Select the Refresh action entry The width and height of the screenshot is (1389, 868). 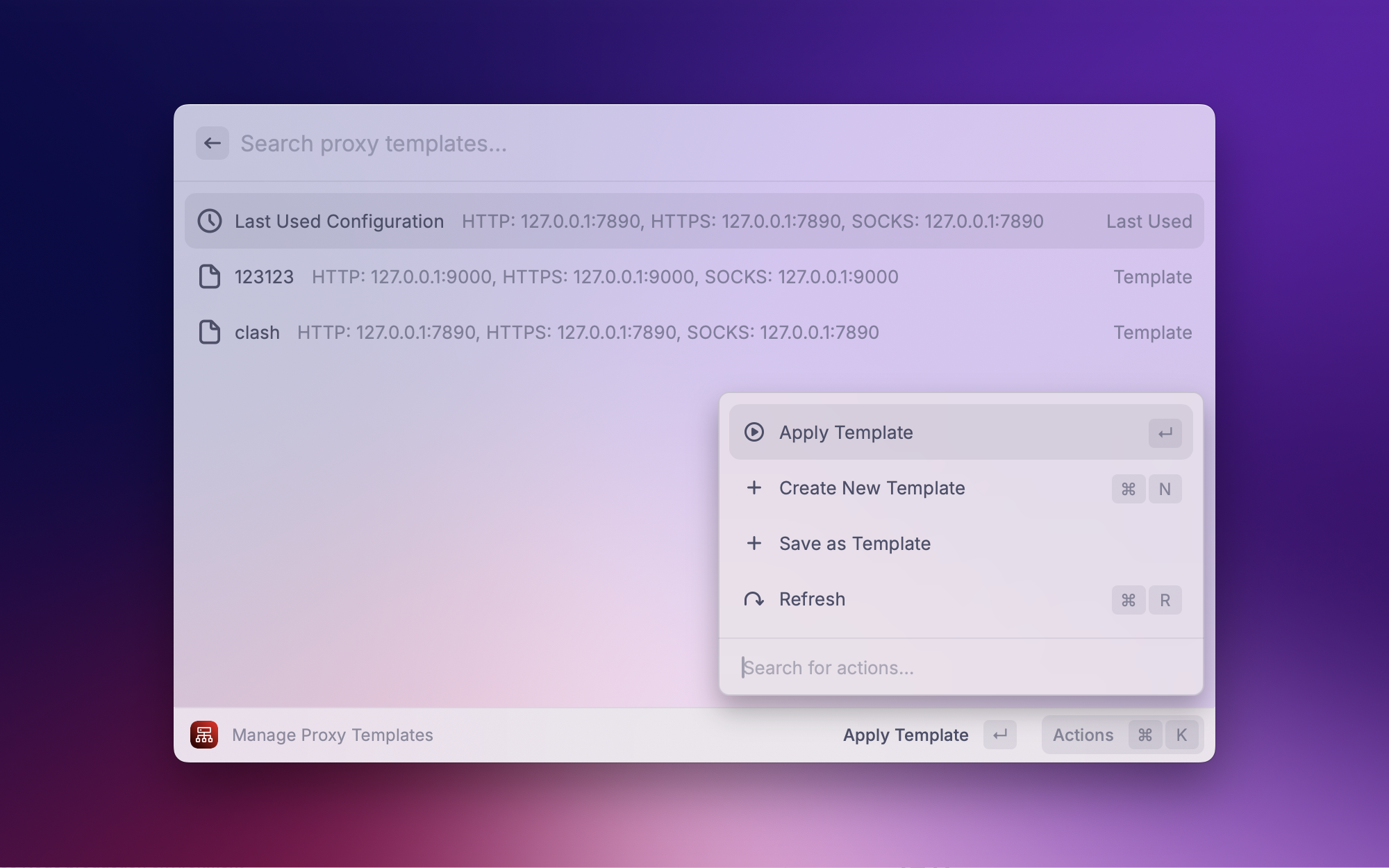[812, 599]
